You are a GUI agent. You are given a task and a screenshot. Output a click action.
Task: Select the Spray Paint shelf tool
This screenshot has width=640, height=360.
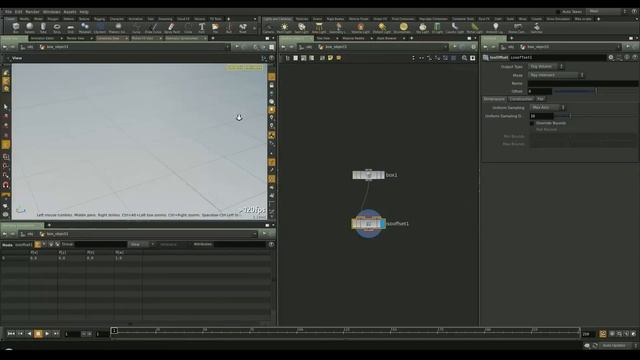pos(171,28)
